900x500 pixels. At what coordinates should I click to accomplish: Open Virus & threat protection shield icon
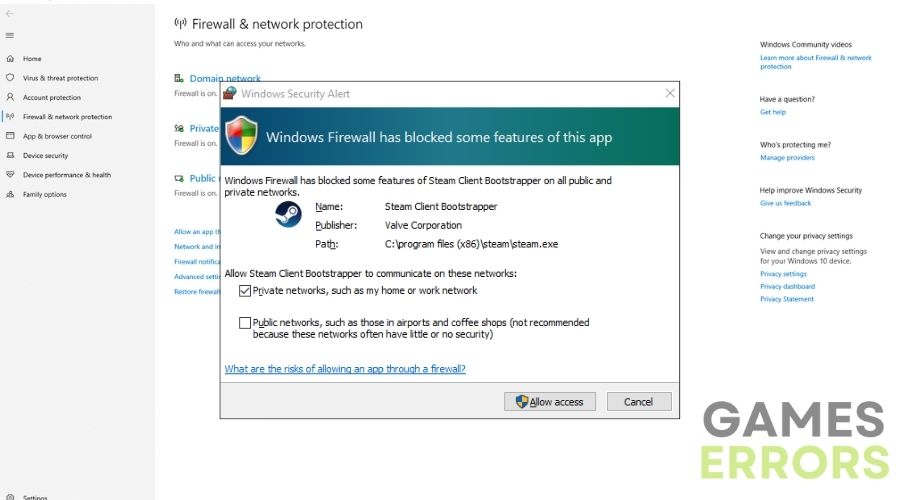(x=10, y=77)
